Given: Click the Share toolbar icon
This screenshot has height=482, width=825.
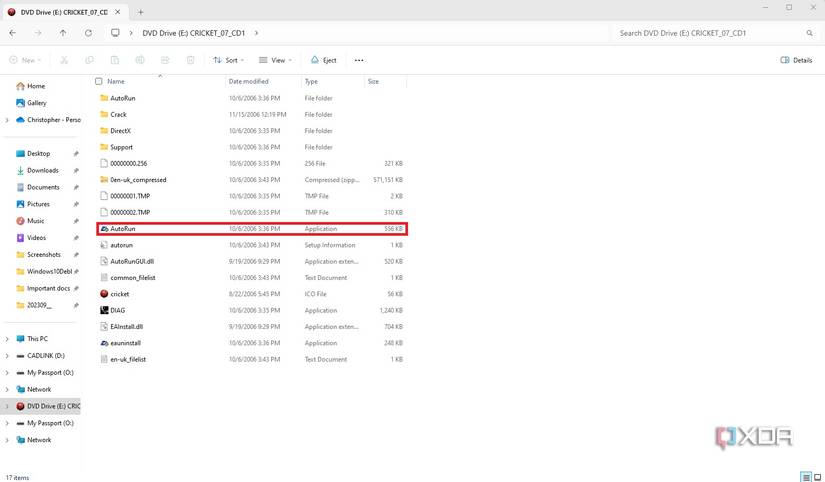Looking at the screenshot, I should (165, 60).
